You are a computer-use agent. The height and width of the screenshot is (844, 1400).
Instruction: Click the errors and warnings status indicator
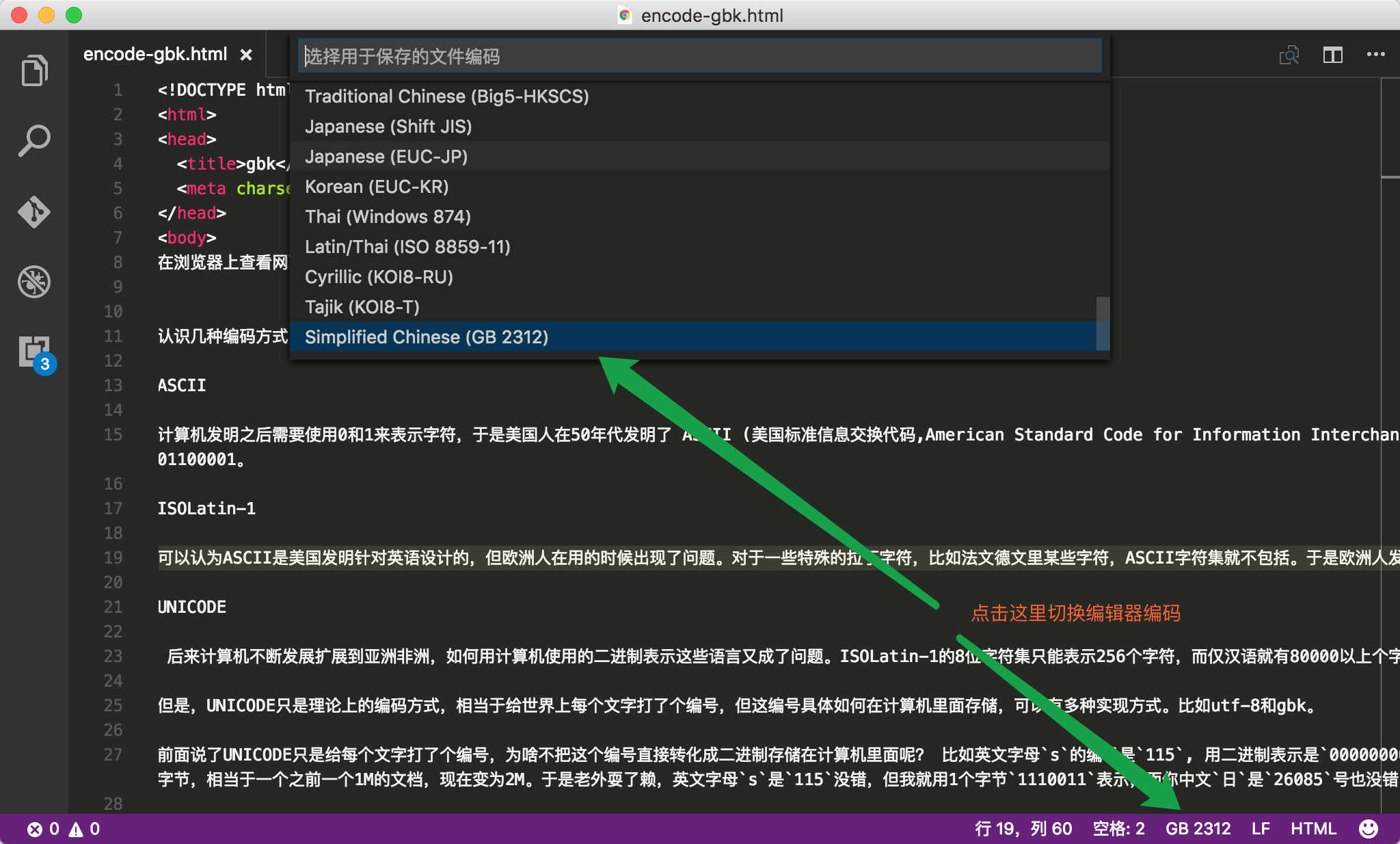click(x=64, y=829)
